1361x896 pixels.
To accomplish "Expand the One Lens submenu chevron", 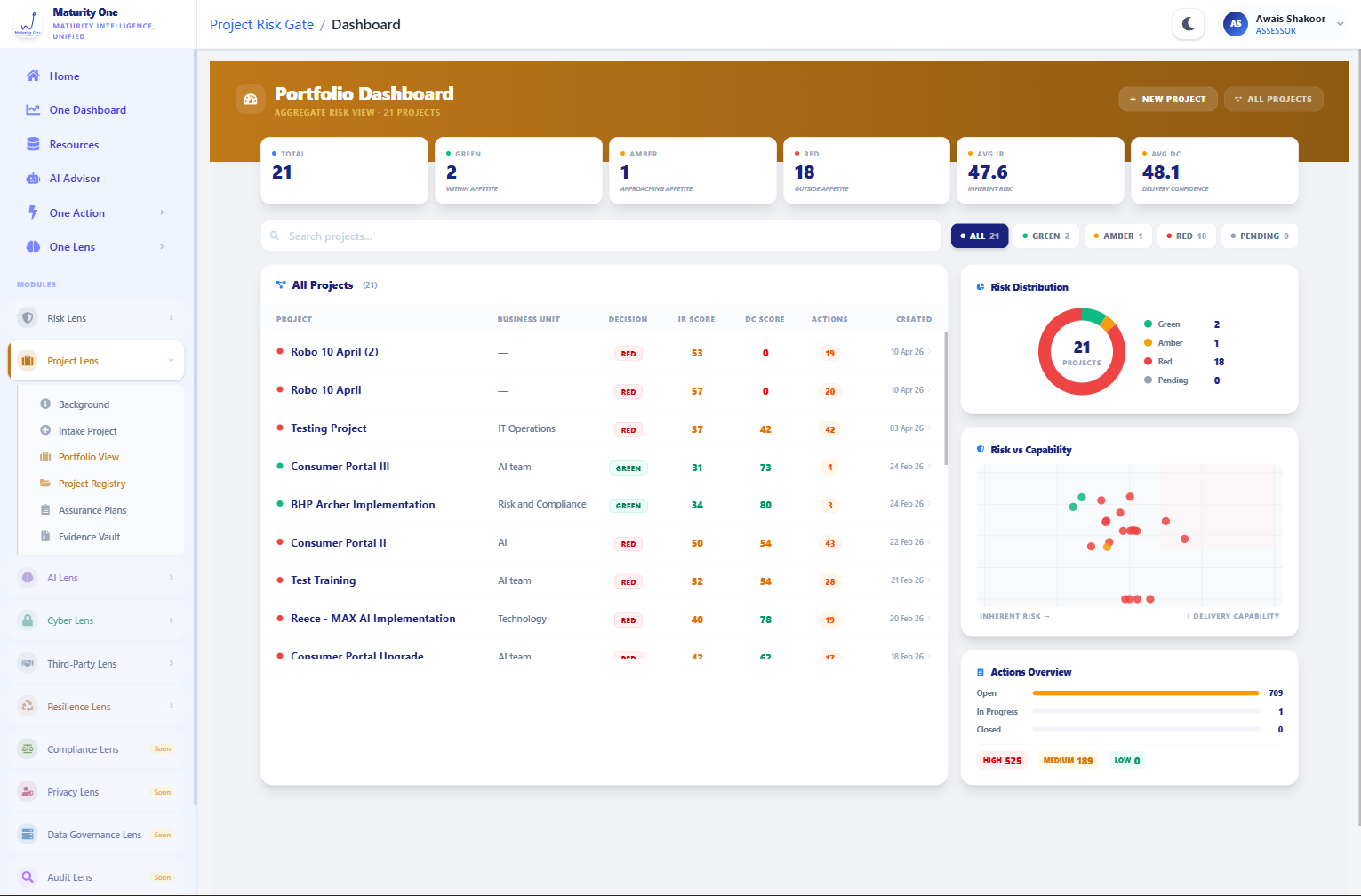I will 162,246.
